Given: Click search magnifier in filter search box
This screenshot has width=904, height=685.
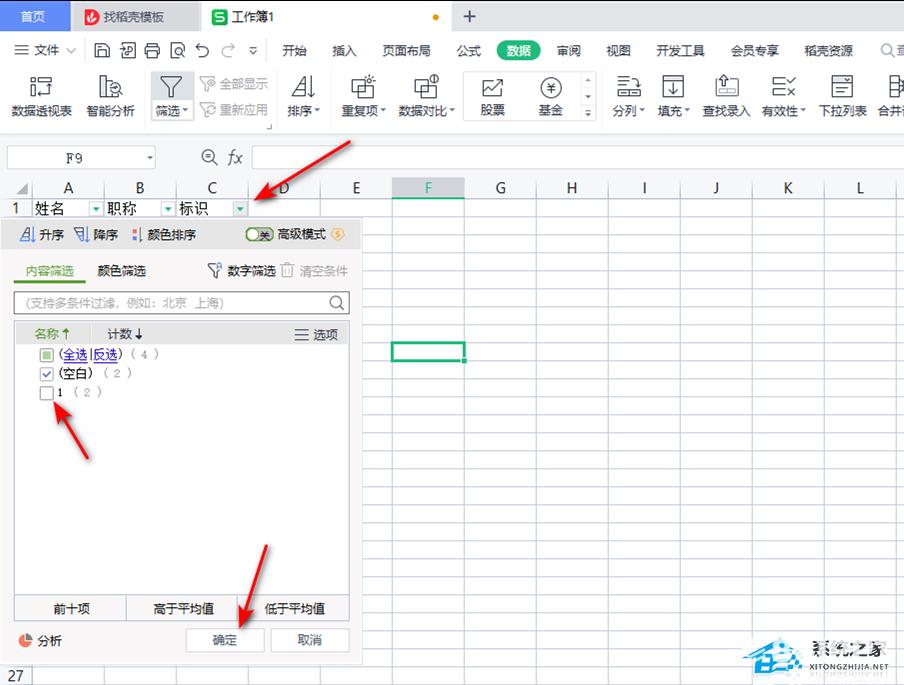Looking at the screenshot, I should [337, 303].
